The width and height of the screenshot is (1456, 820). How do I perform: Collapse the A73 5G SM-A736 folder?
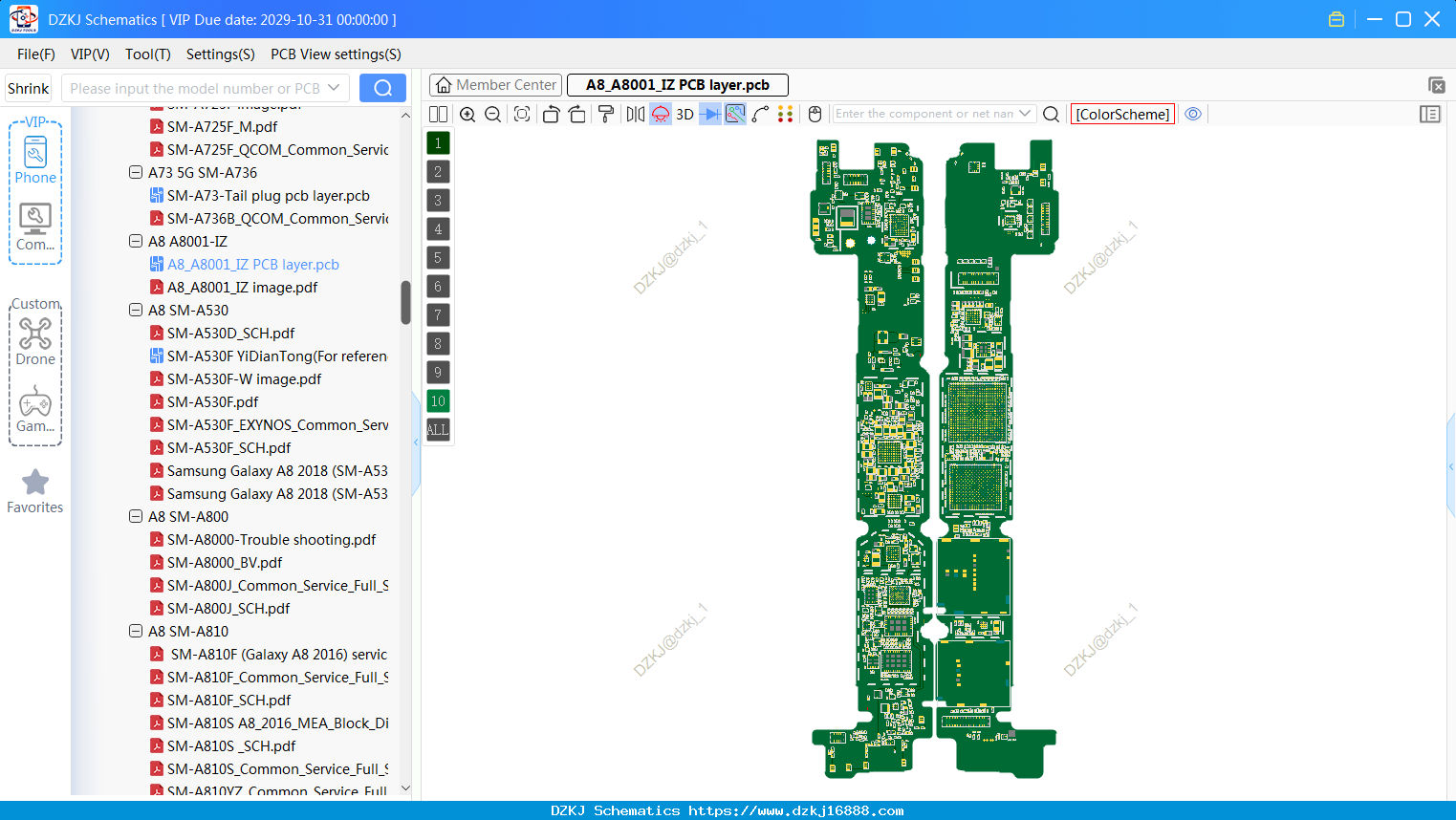click(136, 173)
